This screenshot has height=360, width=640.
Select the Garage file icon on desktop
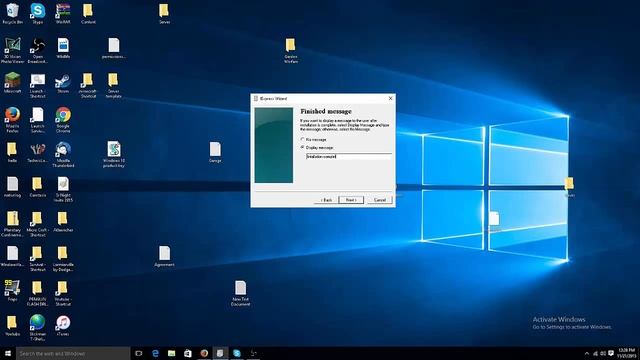(x=215, y=152)
